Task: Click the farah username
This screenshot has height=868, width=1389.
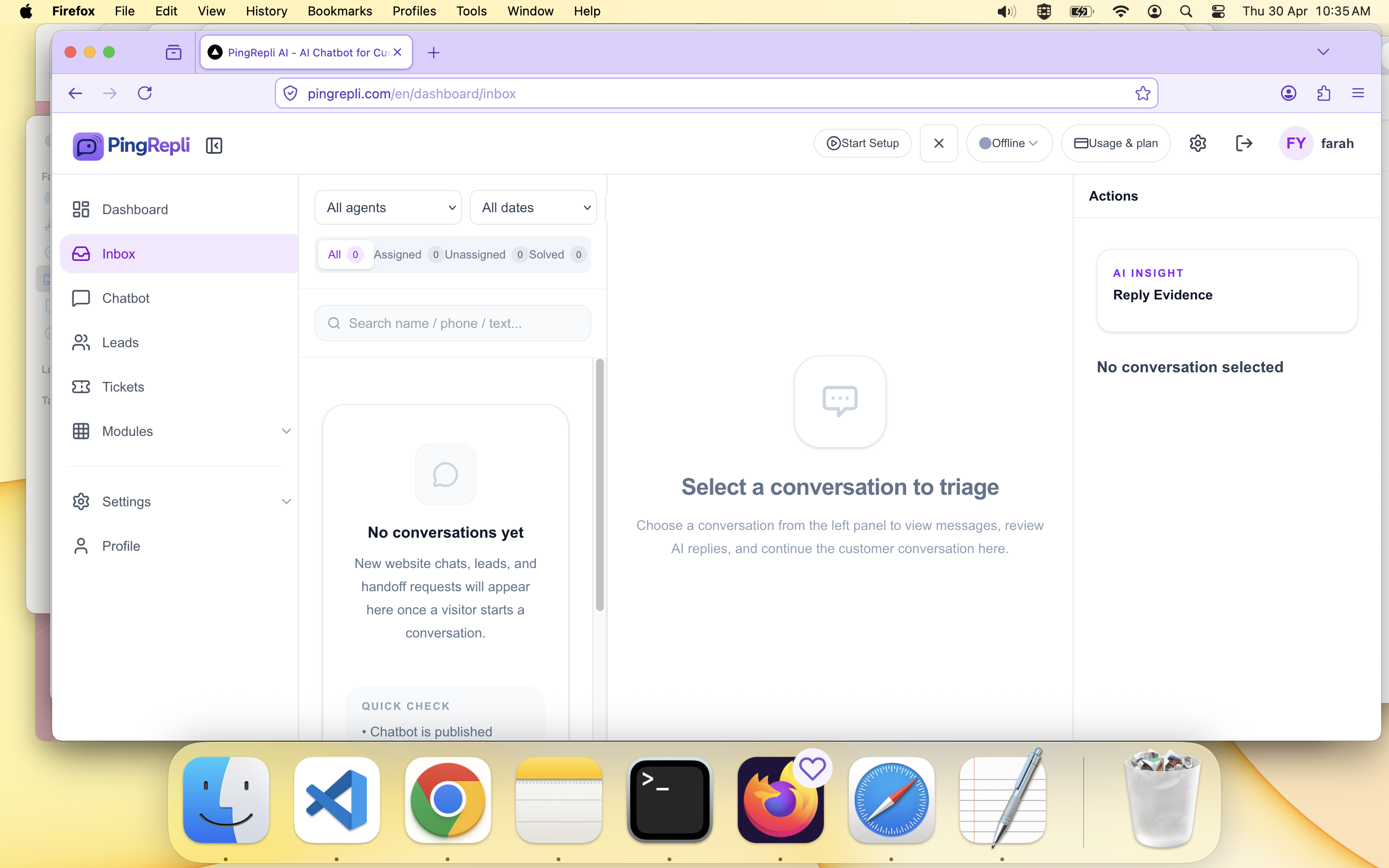Action: (x=1337, y=143)
